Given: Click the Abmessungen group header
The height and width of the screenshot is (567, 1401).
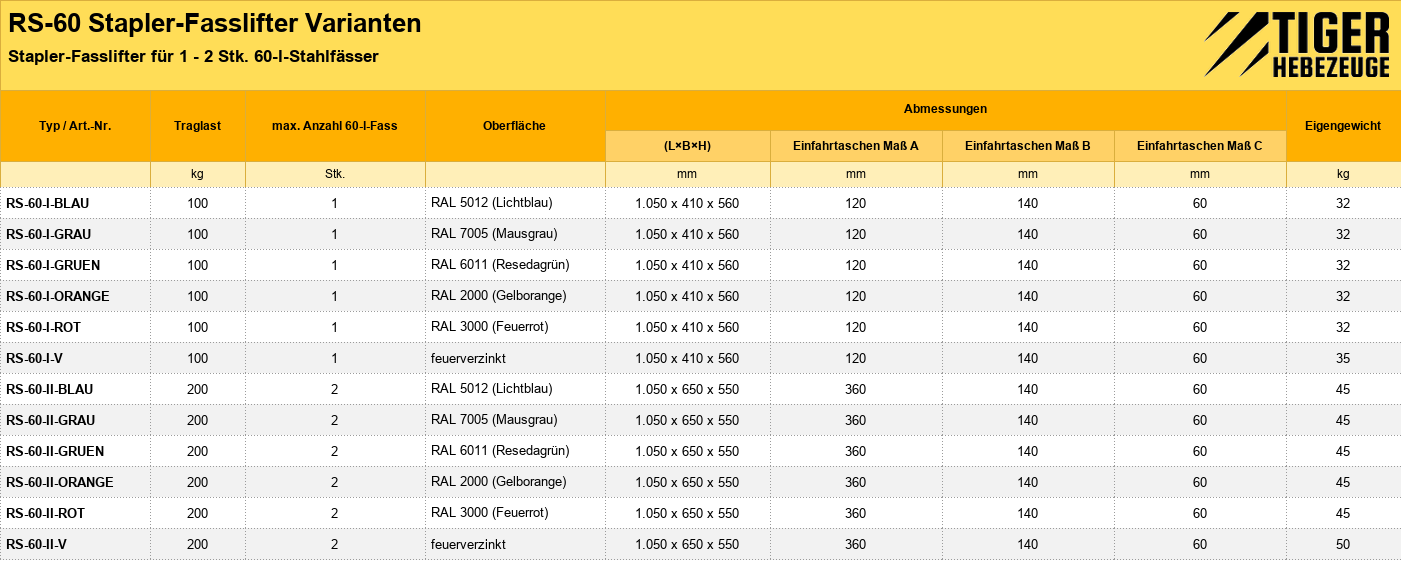Looking at the screenshot, I should point(945,109).
